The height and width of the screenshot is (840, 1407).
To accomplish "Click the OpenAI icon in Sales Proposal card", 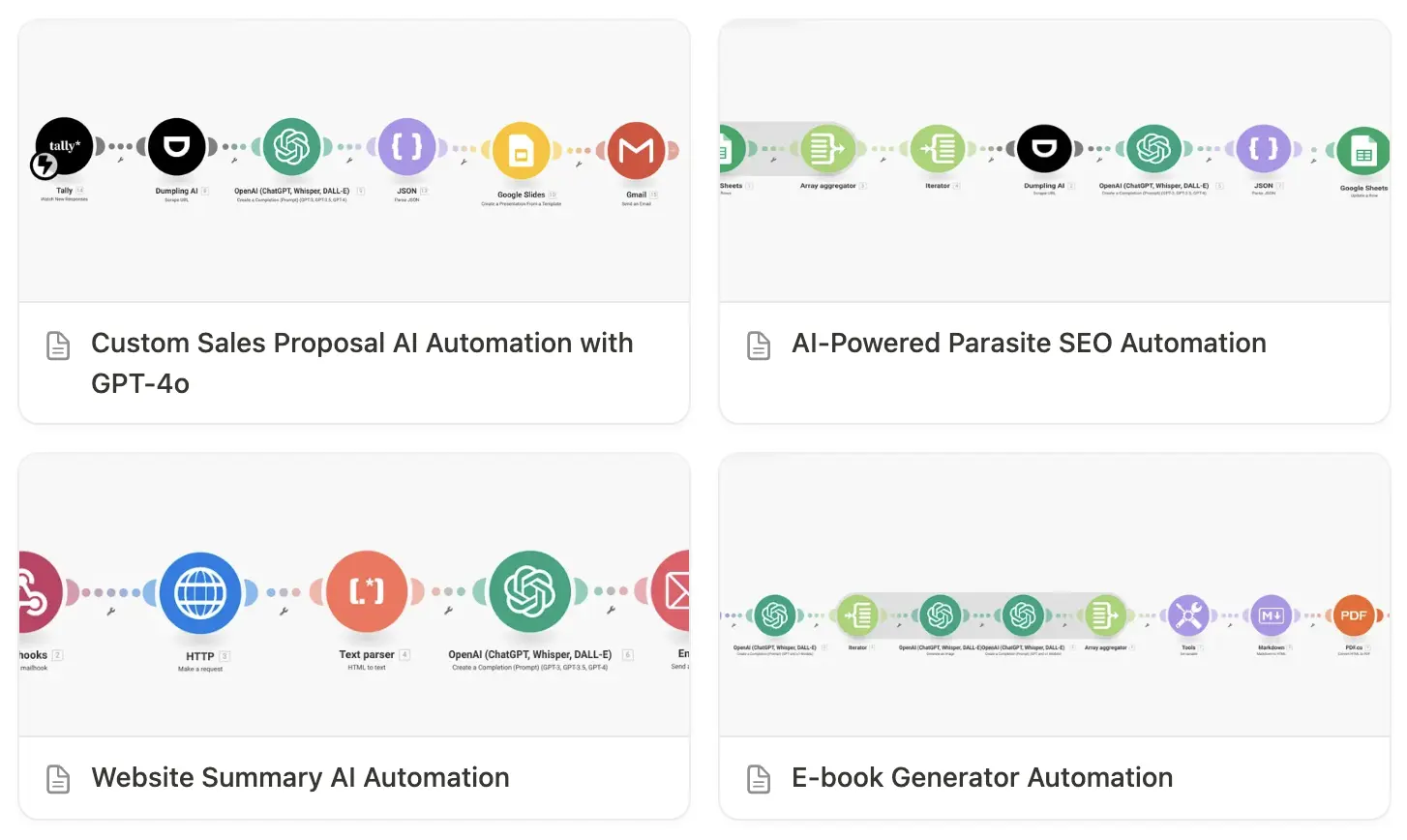I will pos(292,147).
